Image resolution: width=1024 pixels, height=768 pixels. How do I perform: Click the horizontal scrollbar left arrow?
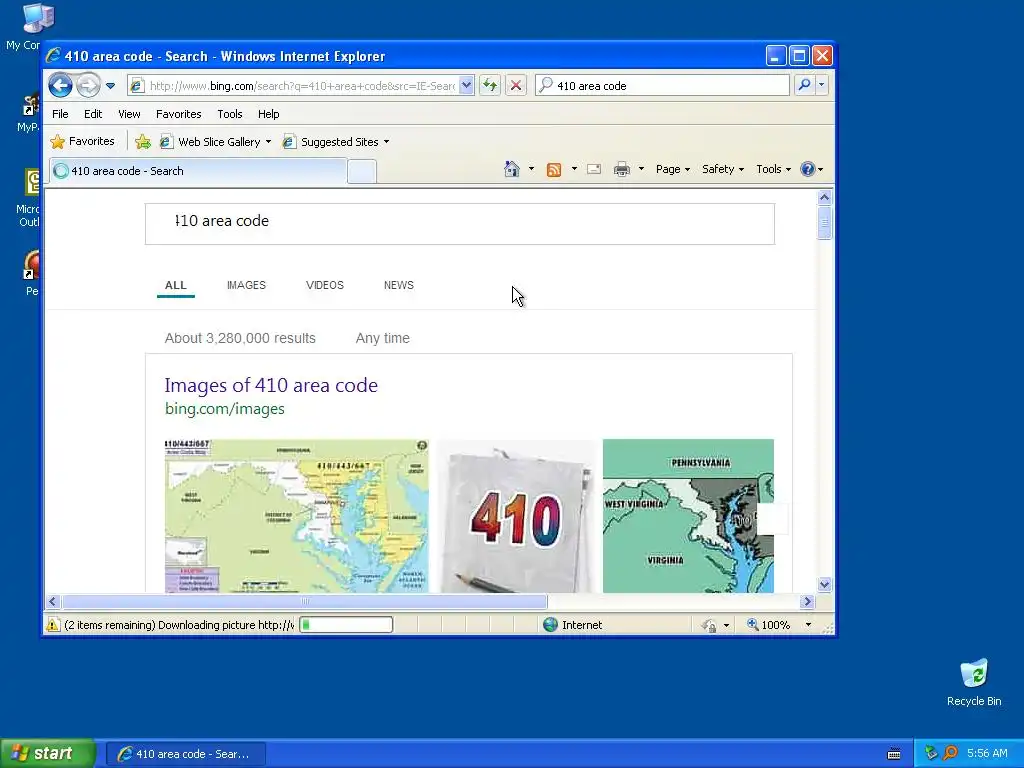click(x=53, y=601)
